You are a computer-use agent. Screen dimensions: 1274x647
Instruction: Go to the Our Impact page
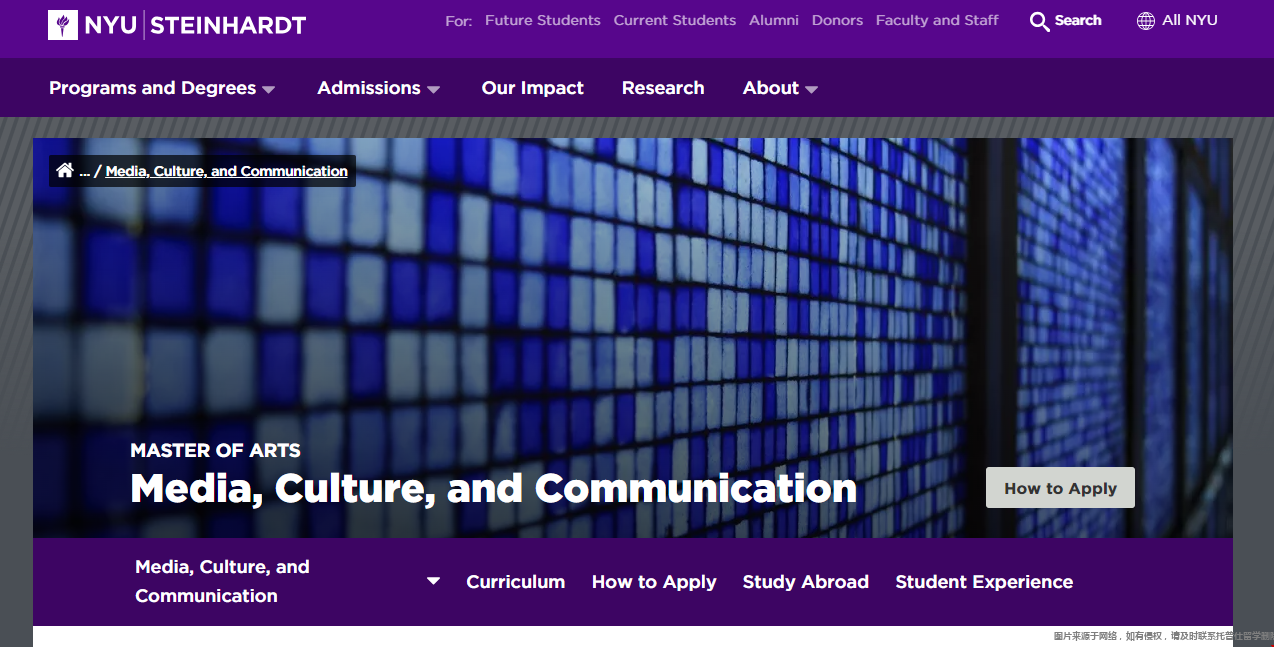(x=533, y=88)
